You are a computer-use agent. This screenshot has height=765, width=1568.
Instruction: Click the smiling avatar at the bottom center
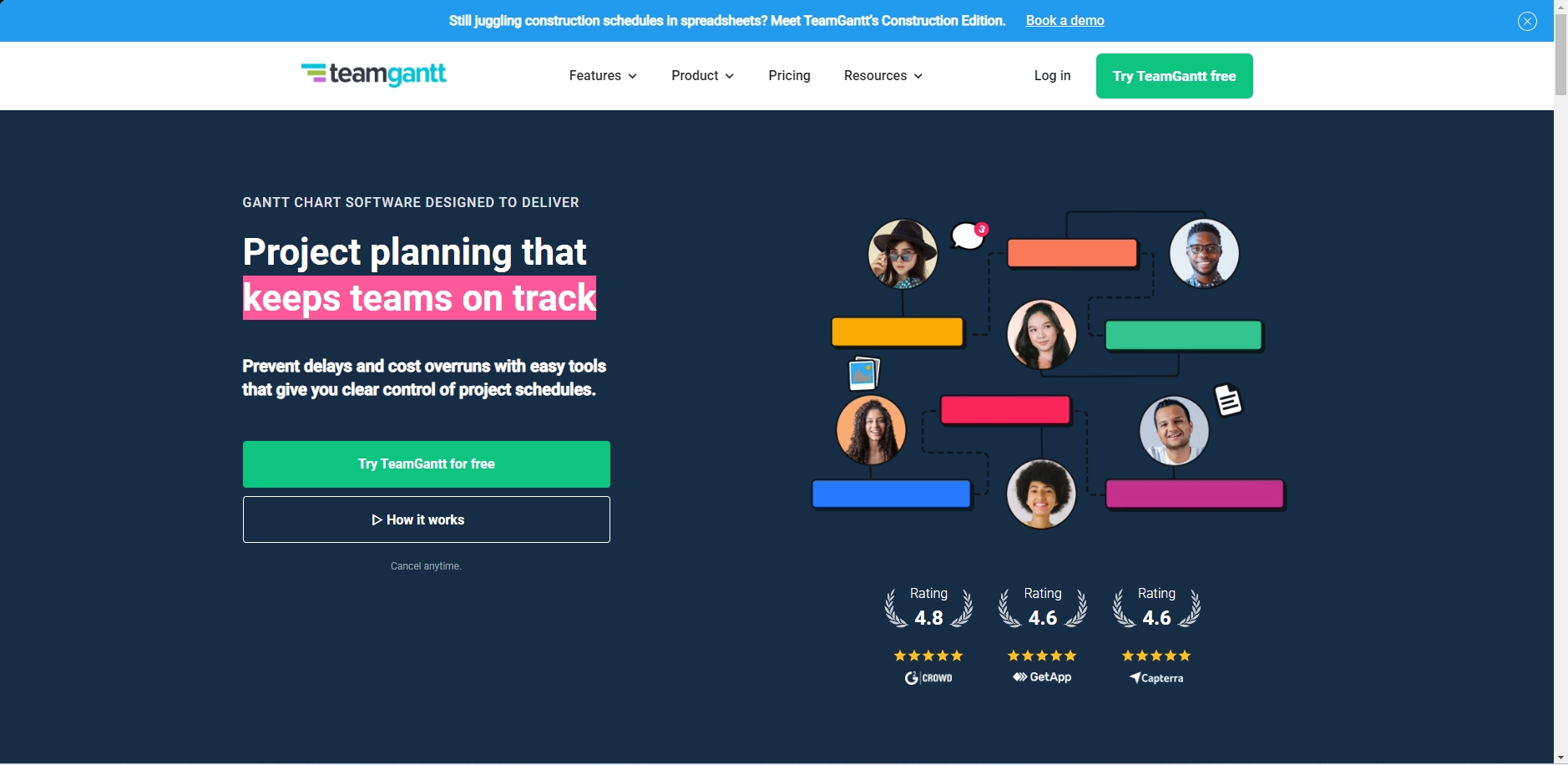point(1041,494)
